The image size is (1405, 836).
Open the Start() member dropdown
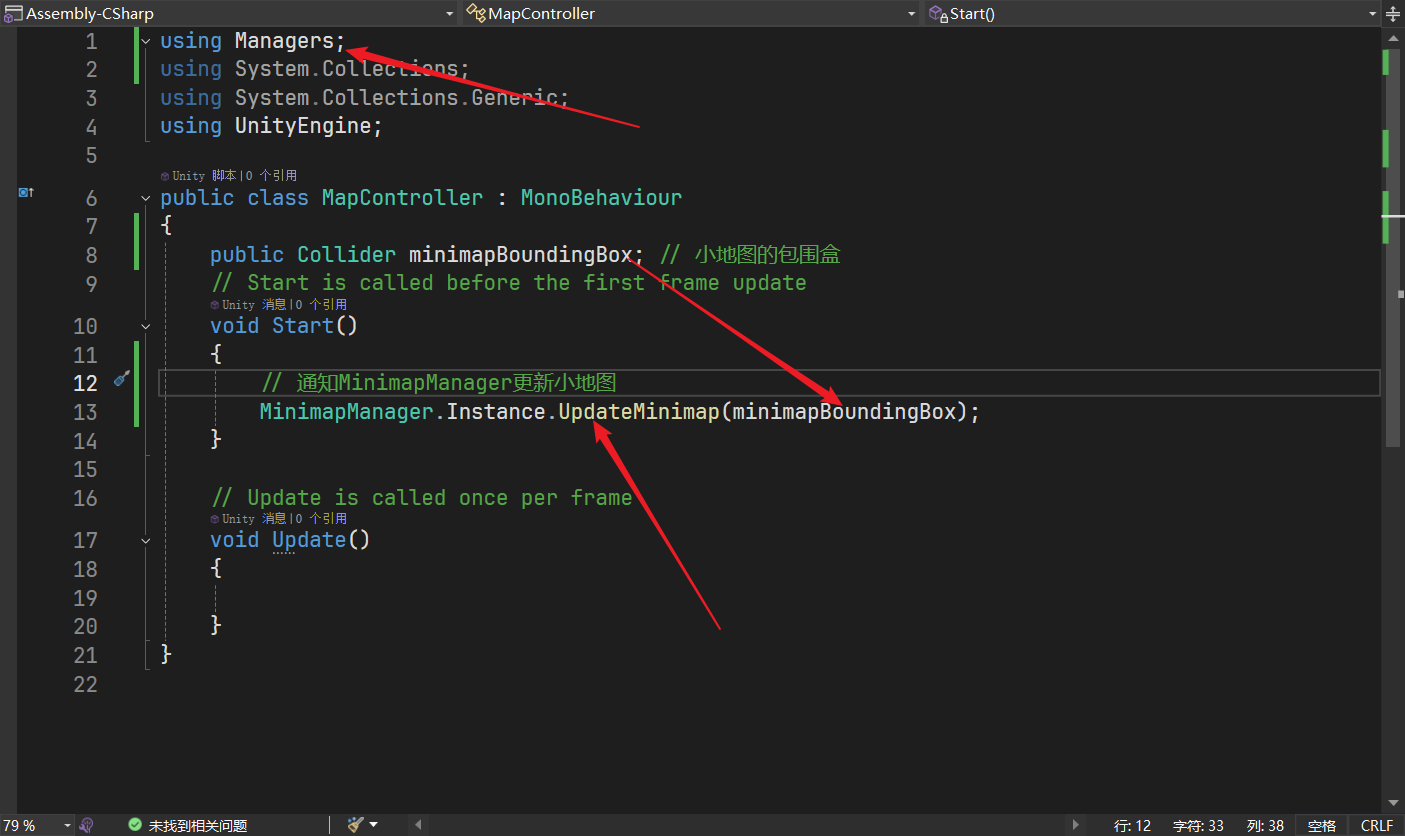pyautogui.click(x=1372, y=14)
